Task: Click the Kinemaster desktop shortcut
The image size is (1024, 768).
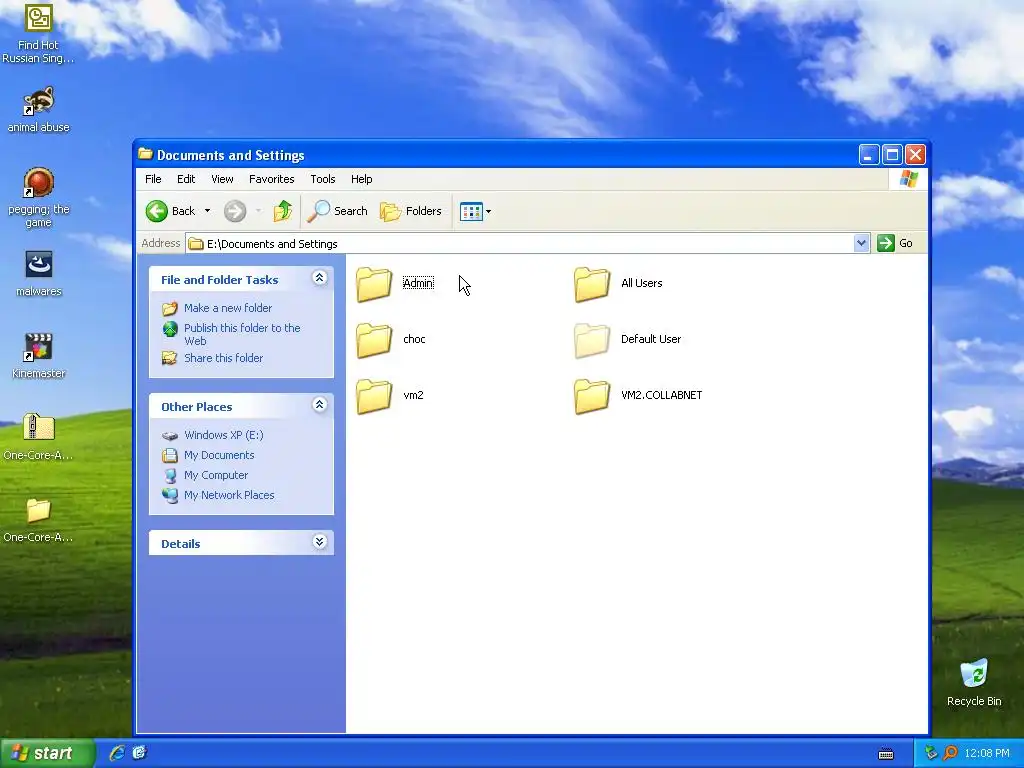Action: (39, 347)
